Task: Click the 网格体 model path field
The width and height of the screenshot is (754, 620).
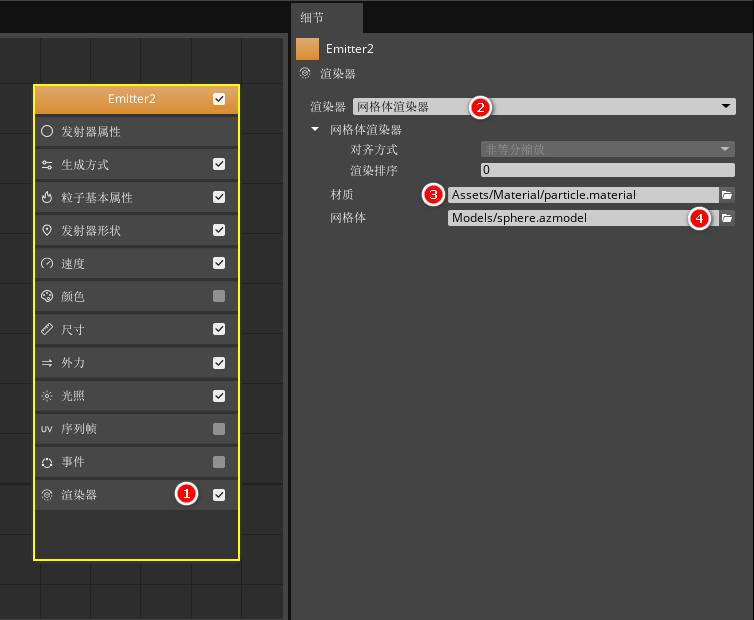Action: tap(583, 218)
